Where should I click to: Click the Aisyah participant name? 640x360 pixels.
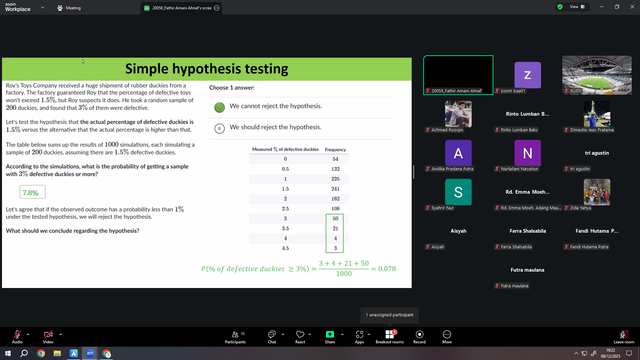(x=458, y=231)
